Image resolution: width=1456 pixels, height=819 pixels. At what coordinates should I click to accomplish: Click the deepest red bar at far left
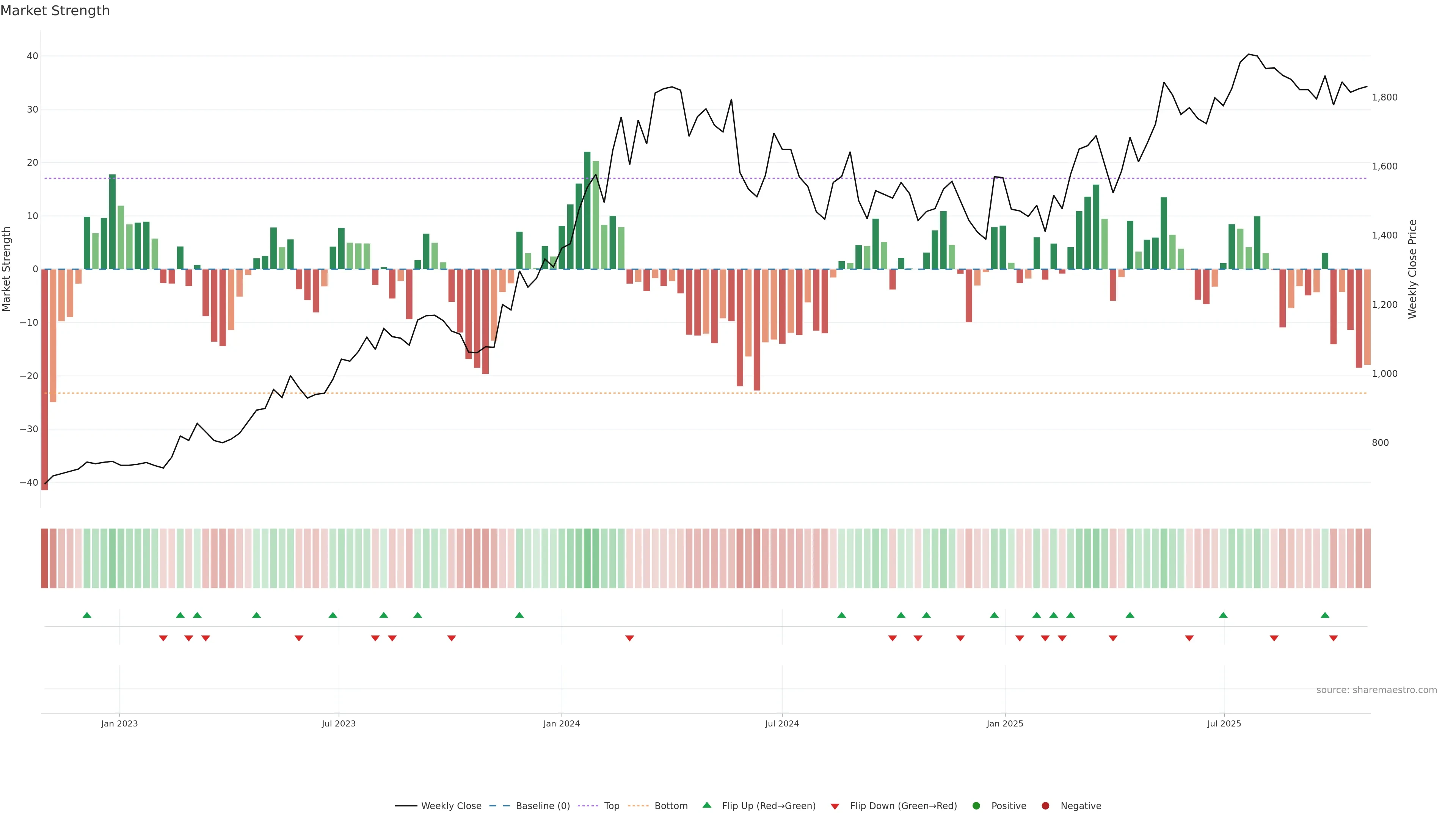click(45, 379)
